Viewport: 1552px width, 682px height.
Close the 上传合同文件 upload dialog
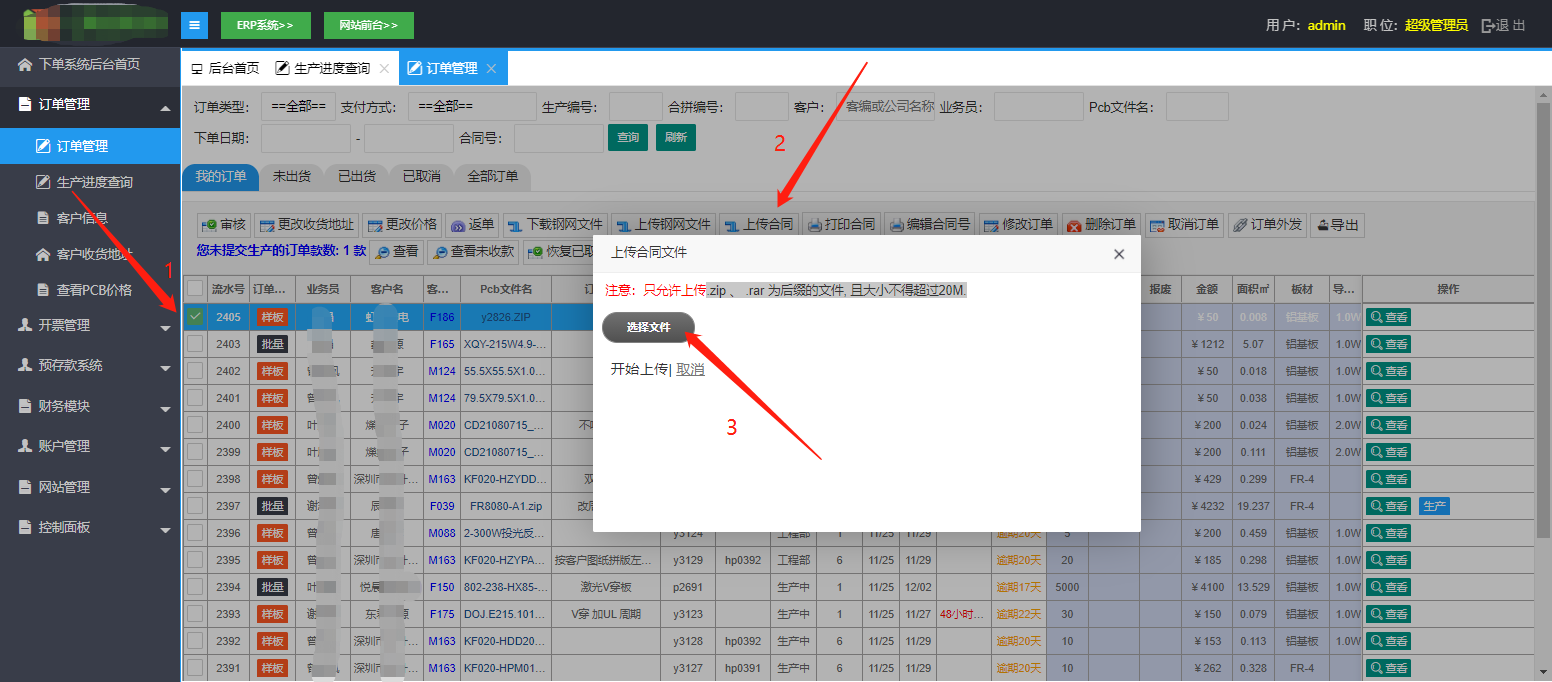1119,254
